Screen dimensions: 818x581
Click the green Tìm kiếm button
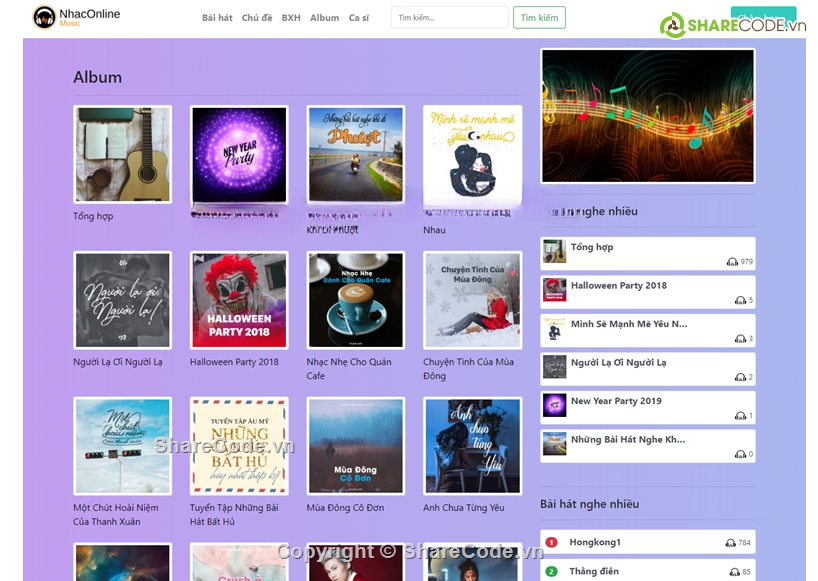tap(539, 18)
